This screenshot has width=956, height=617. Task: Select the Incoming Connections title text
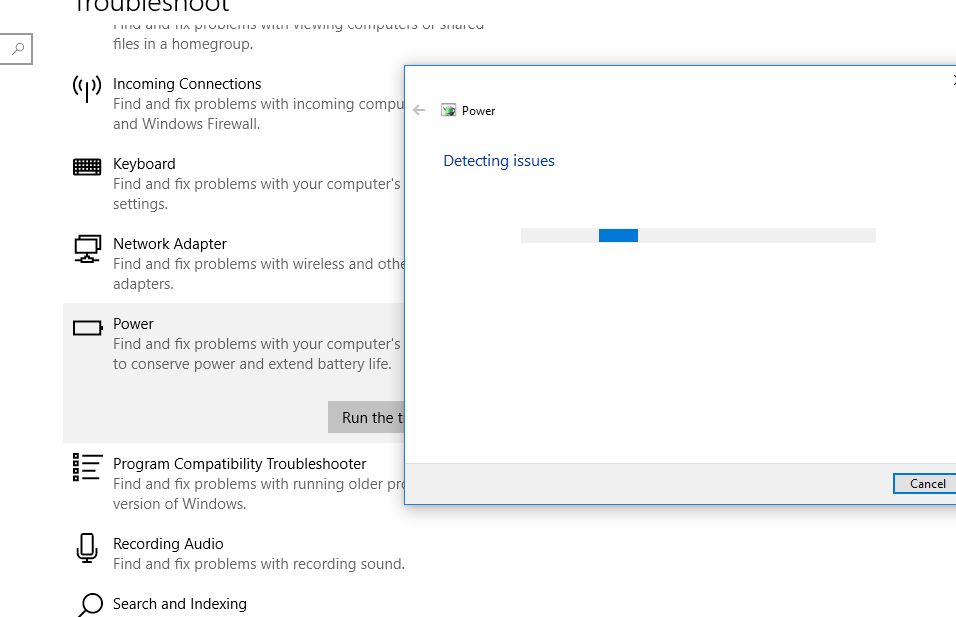(x=187, y=84)
